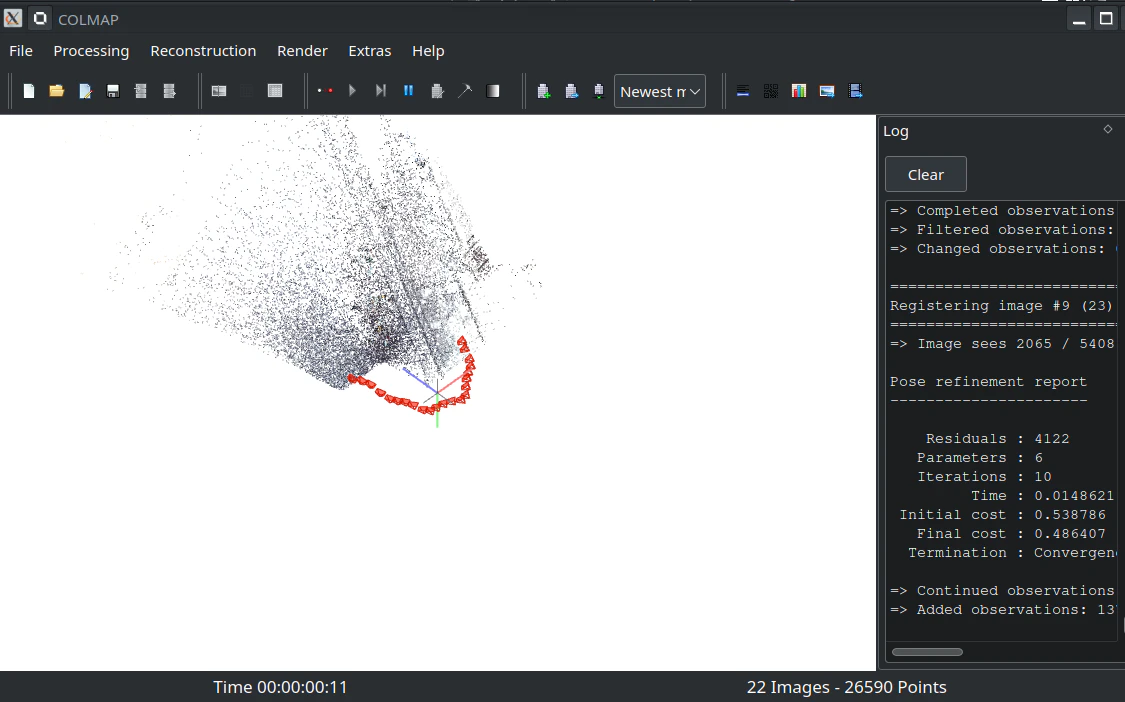Open Dense reconstruction gradient icon
The image size is (1125, 702).
[493, 91]
